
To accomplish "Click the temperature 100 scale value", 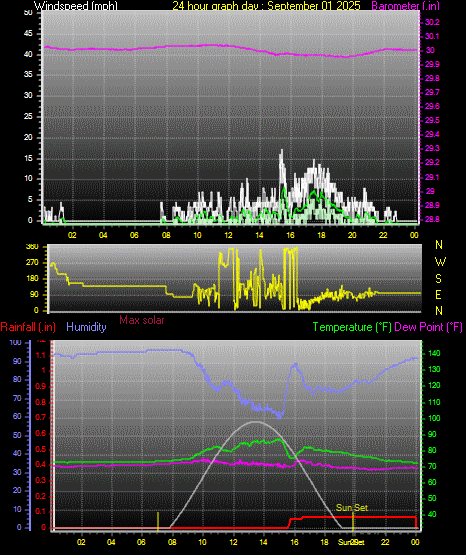I will pyautogui.click(x=434, y=418).
